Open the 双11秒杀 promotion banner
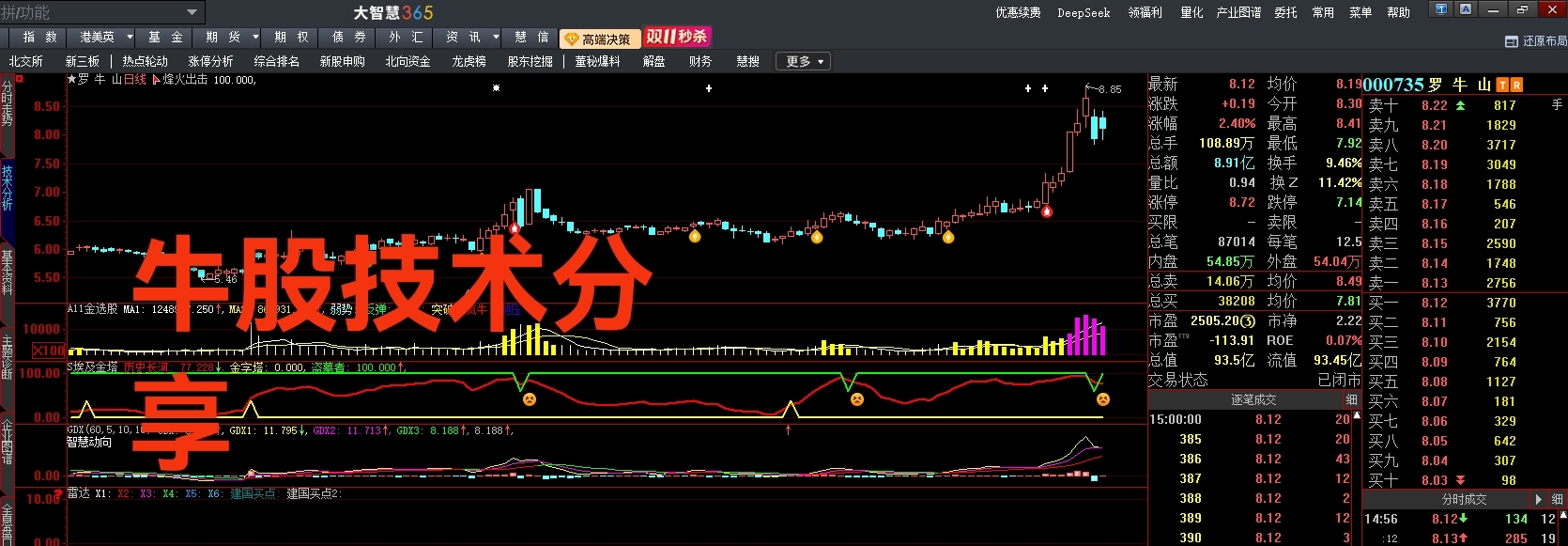The width and height of the screenshot is (1568, 546). point(676,37)
